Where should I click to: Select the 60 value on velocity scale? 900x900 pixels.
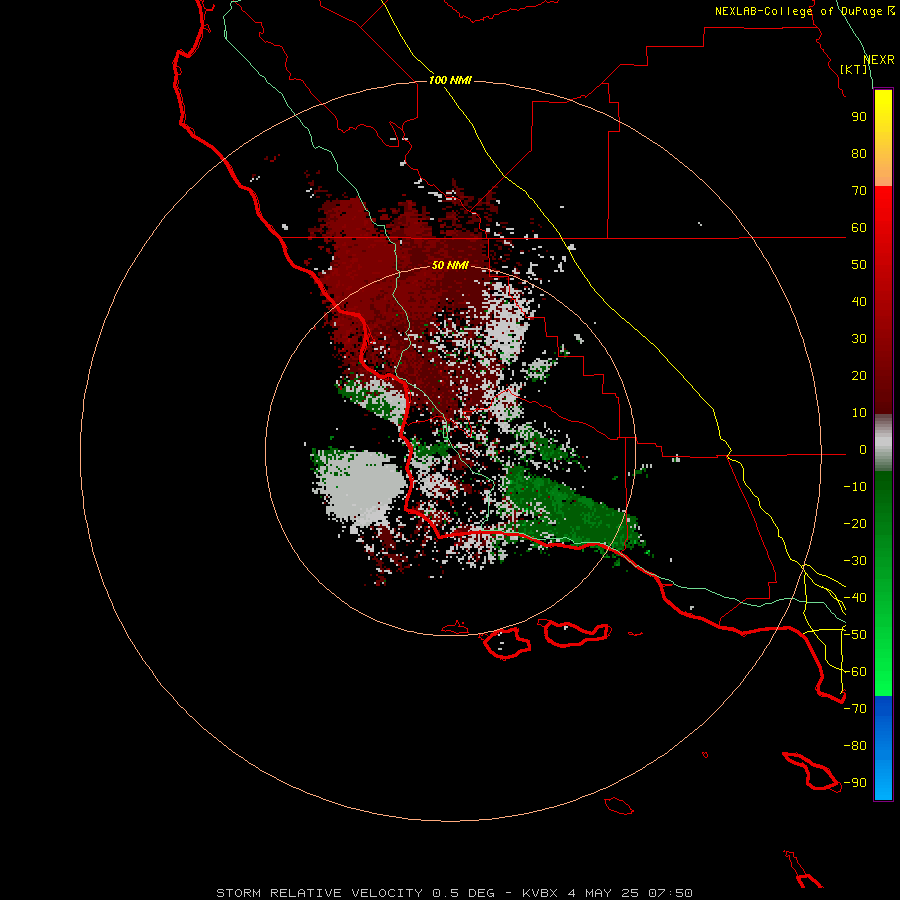click(859, 228)
